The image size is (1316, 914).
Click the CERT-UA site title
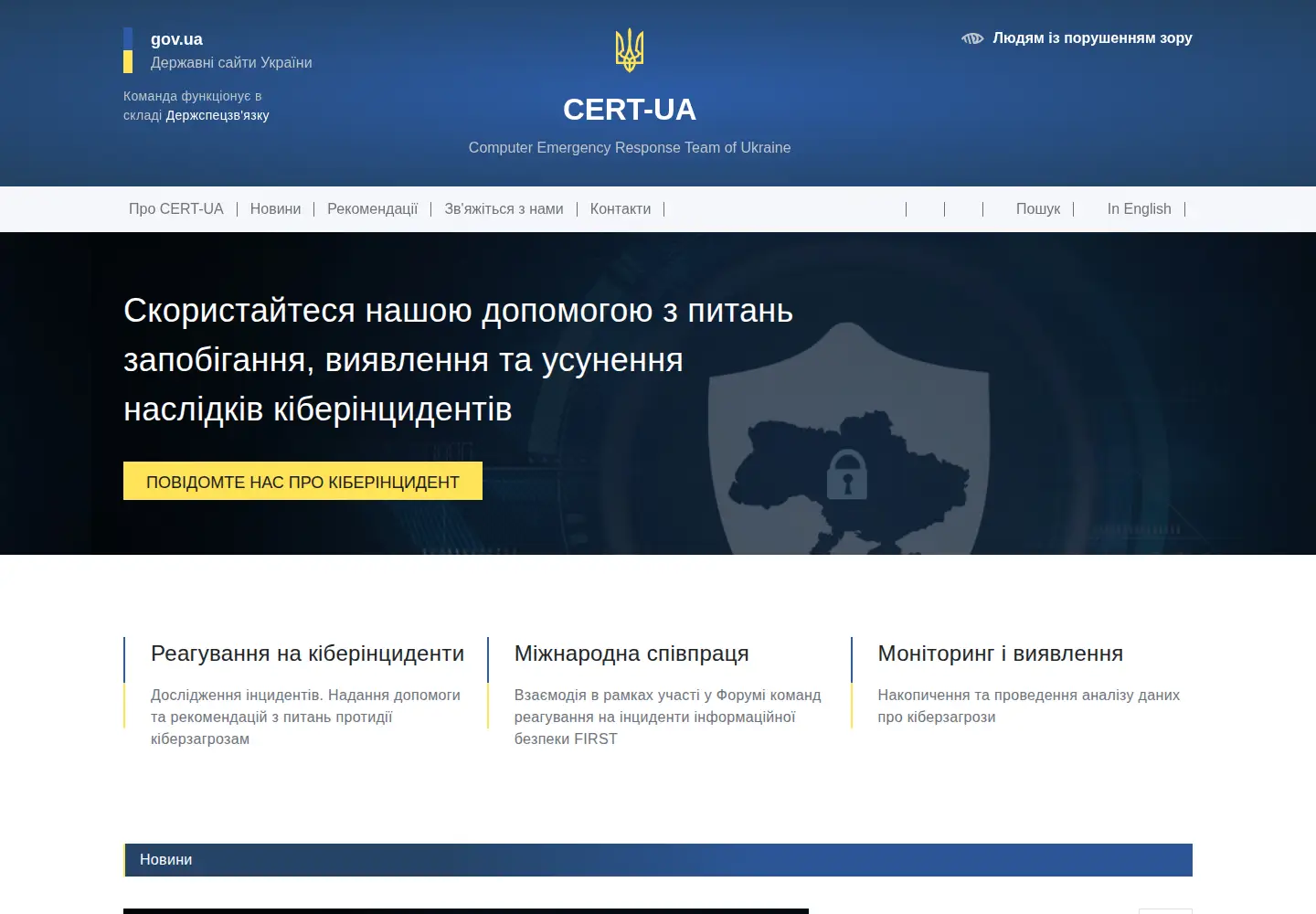tap(630, 110)
